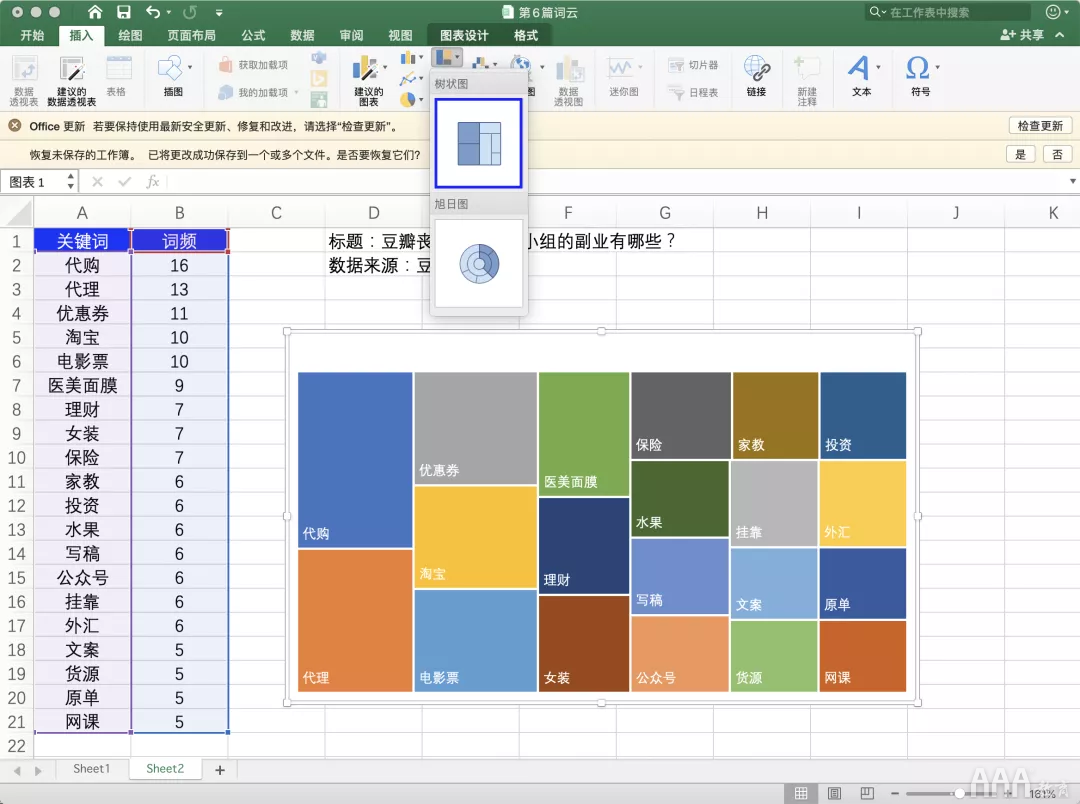The width and height of the screenshot is (1080, 804).
Task: Click row 22 header
Action: pyautogui.click(x=17, y=745)
